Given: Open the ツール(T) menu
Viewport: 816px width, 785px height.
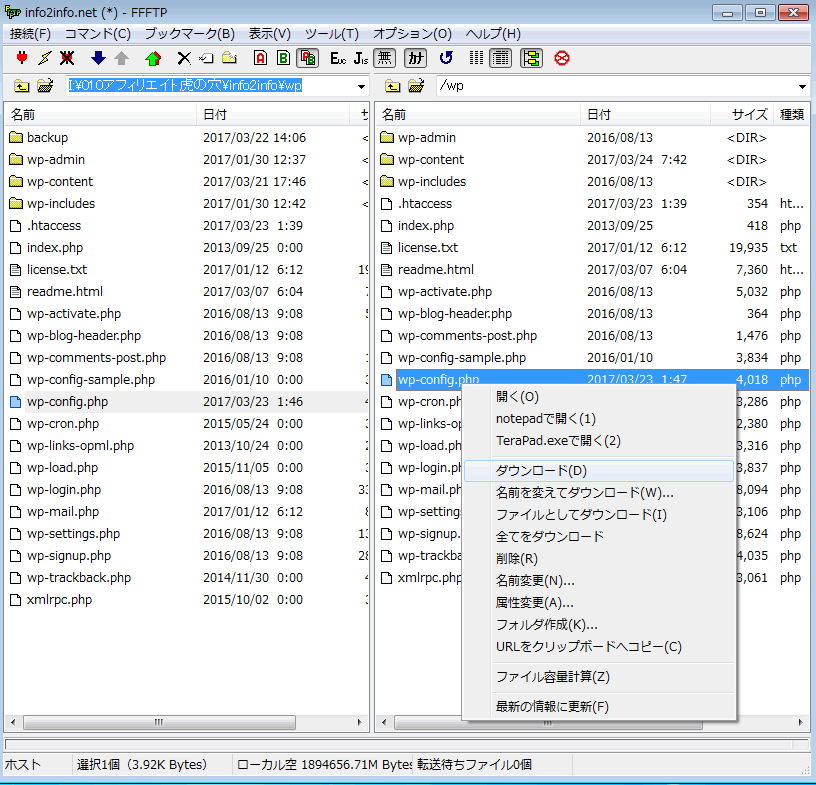Looking at the screenshot, I should (x=332, y=34).
